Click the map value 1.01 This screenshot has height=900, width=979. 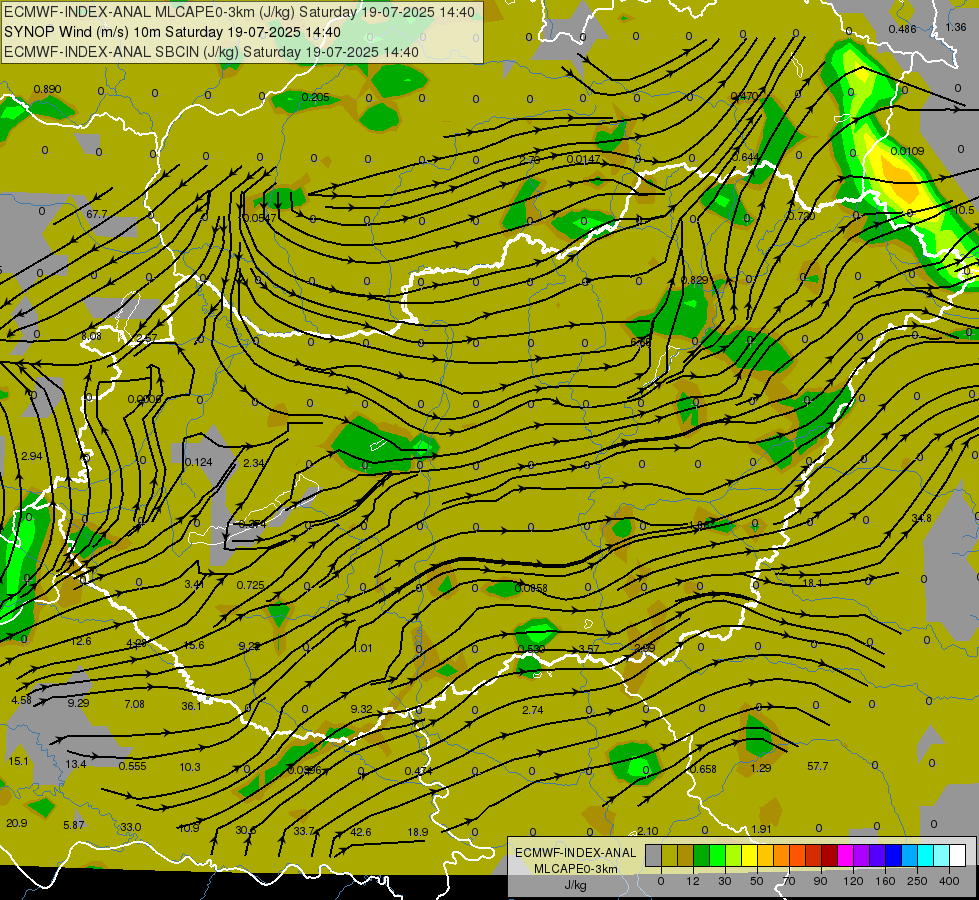pyautogui.click(x=363, y=648)
